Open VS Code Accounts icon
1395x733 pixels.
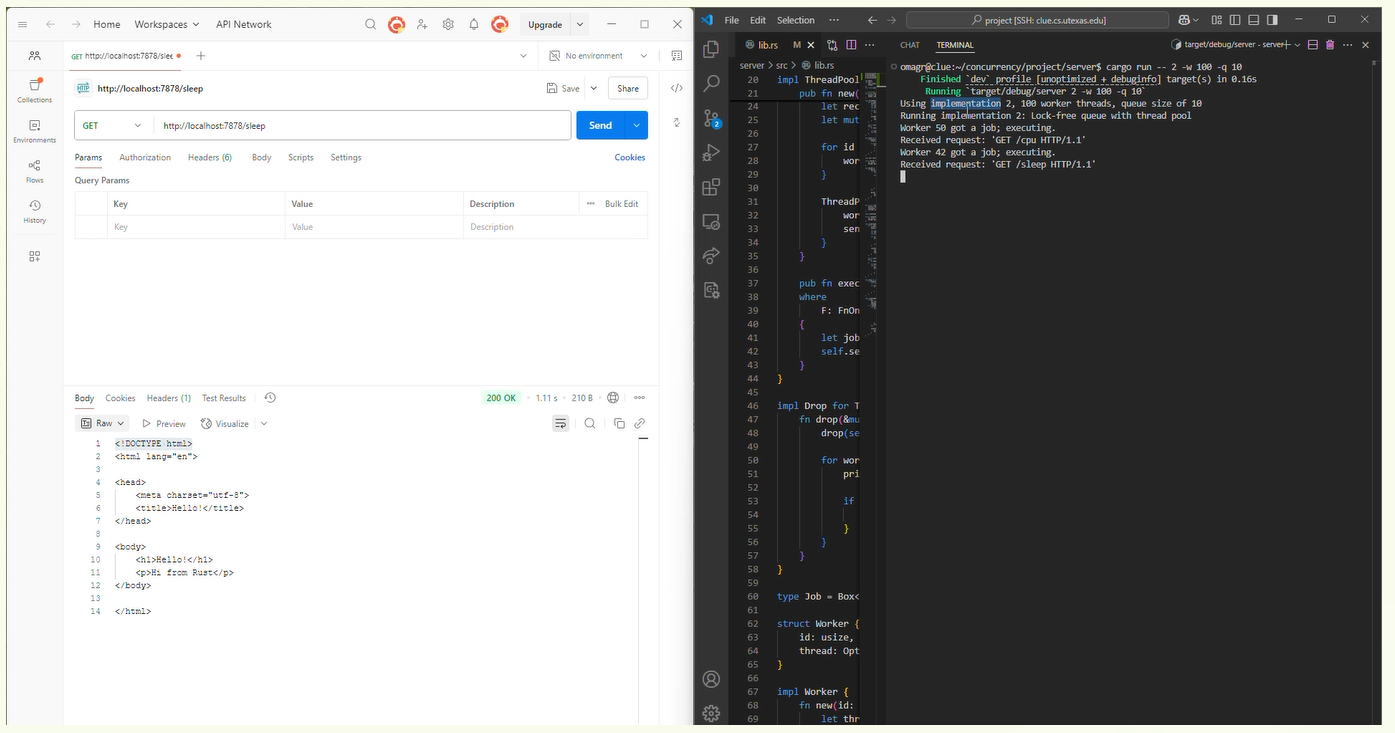[711, 679]
